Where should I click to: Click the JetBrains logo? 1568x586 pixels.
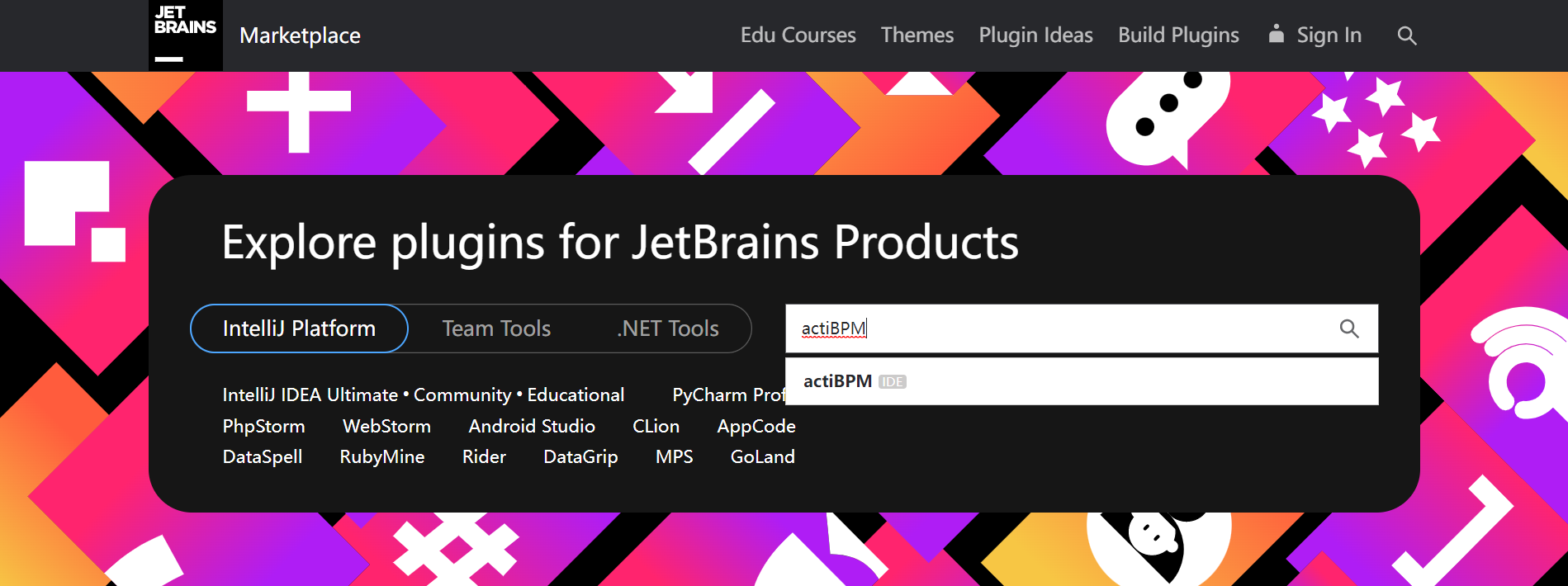[185, 35]
